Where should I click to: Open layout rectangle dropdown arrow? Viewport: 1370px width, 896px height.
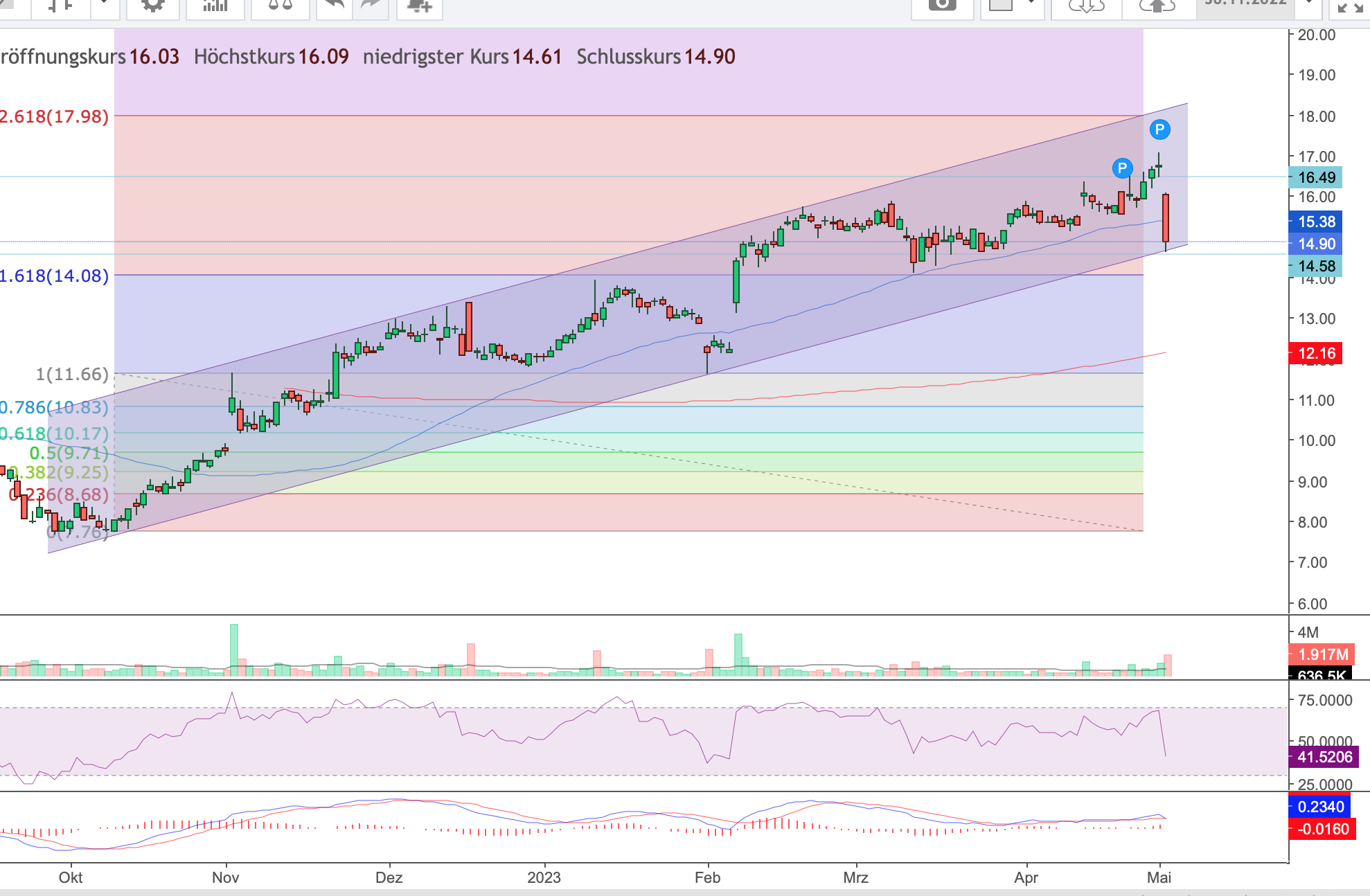pyautogui.click(x=1031, y=4)
